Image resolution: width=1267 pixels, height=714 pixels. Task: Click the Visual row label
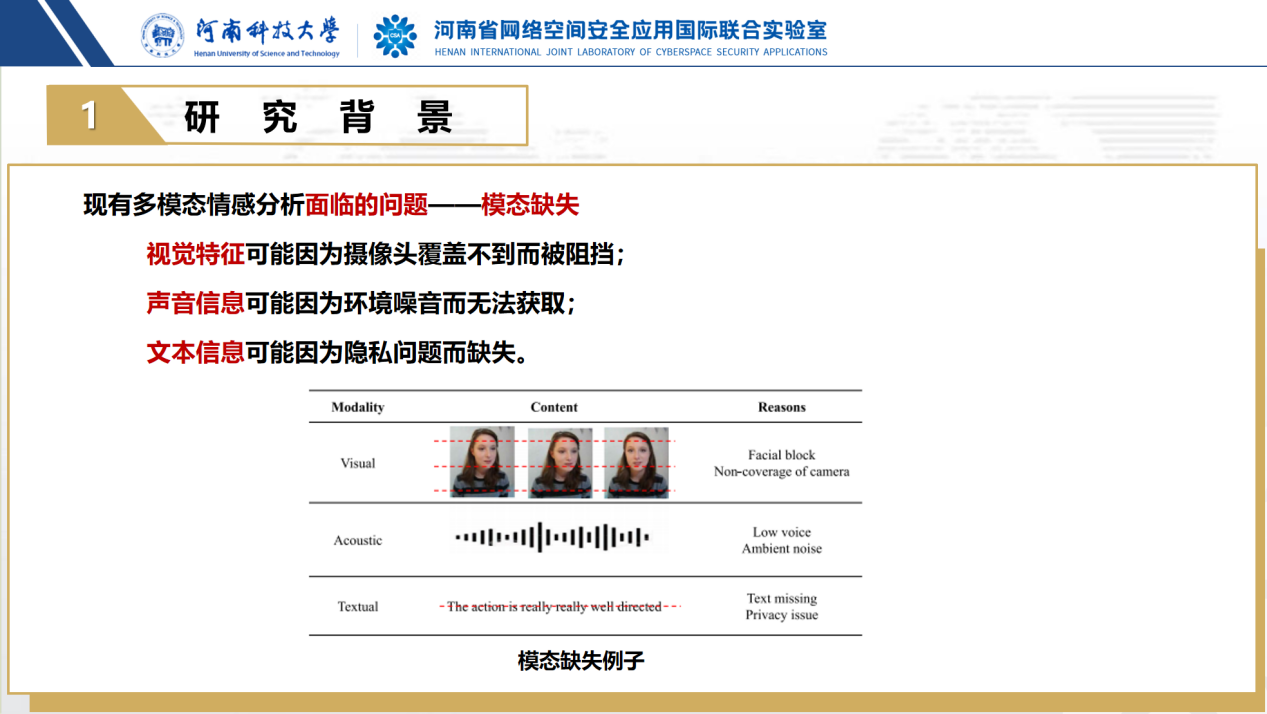[358, 463]
